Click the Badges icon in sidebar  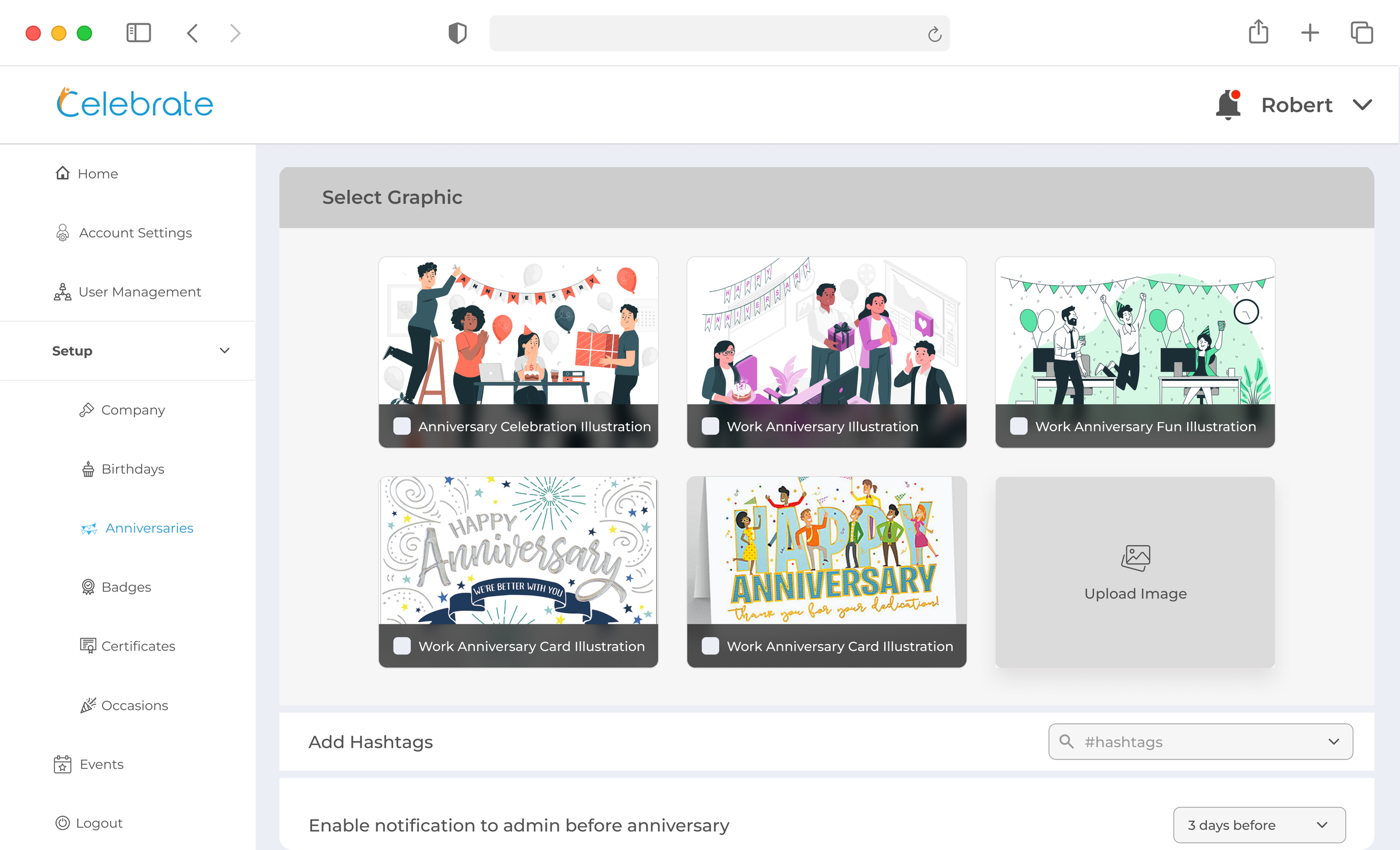tap(88, 587)
